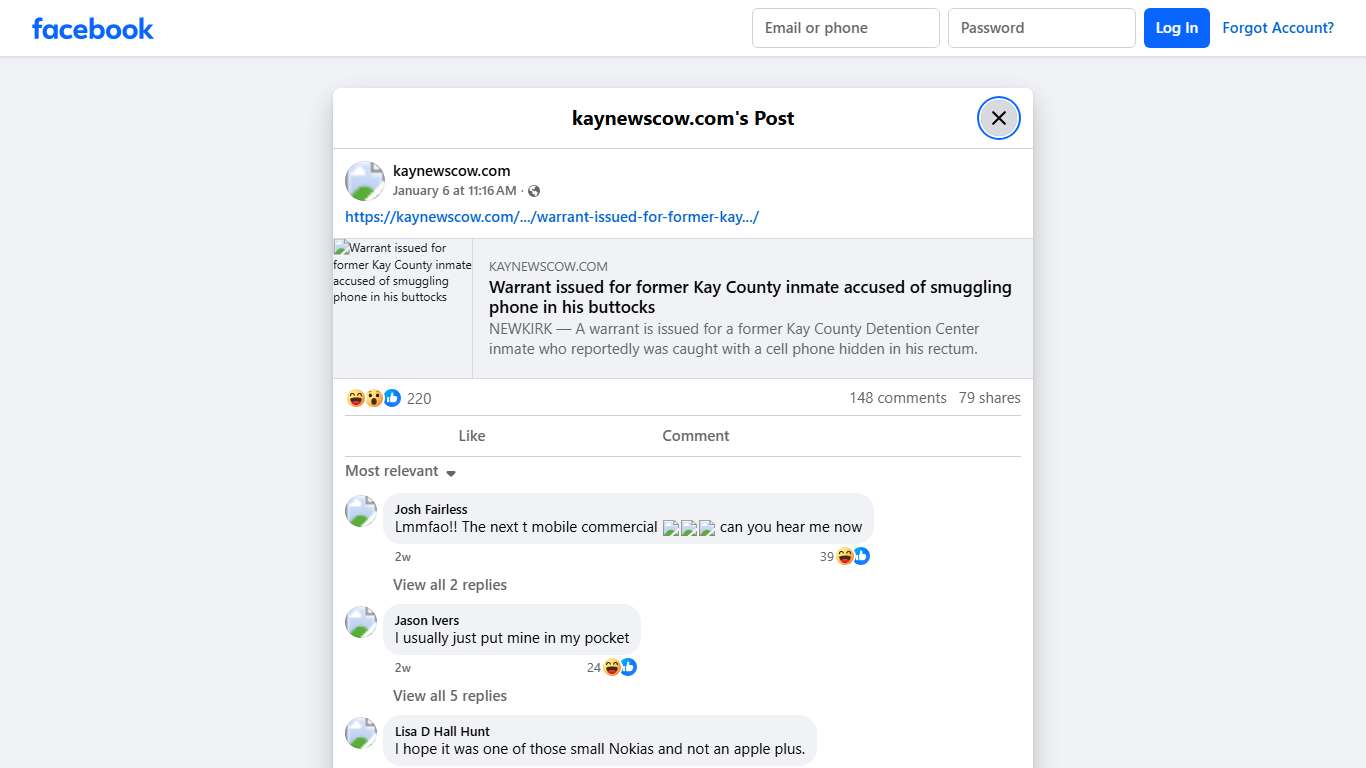Click inside the Email or phone field
This screenshot has width=1366, height=768.
point(845,28)
